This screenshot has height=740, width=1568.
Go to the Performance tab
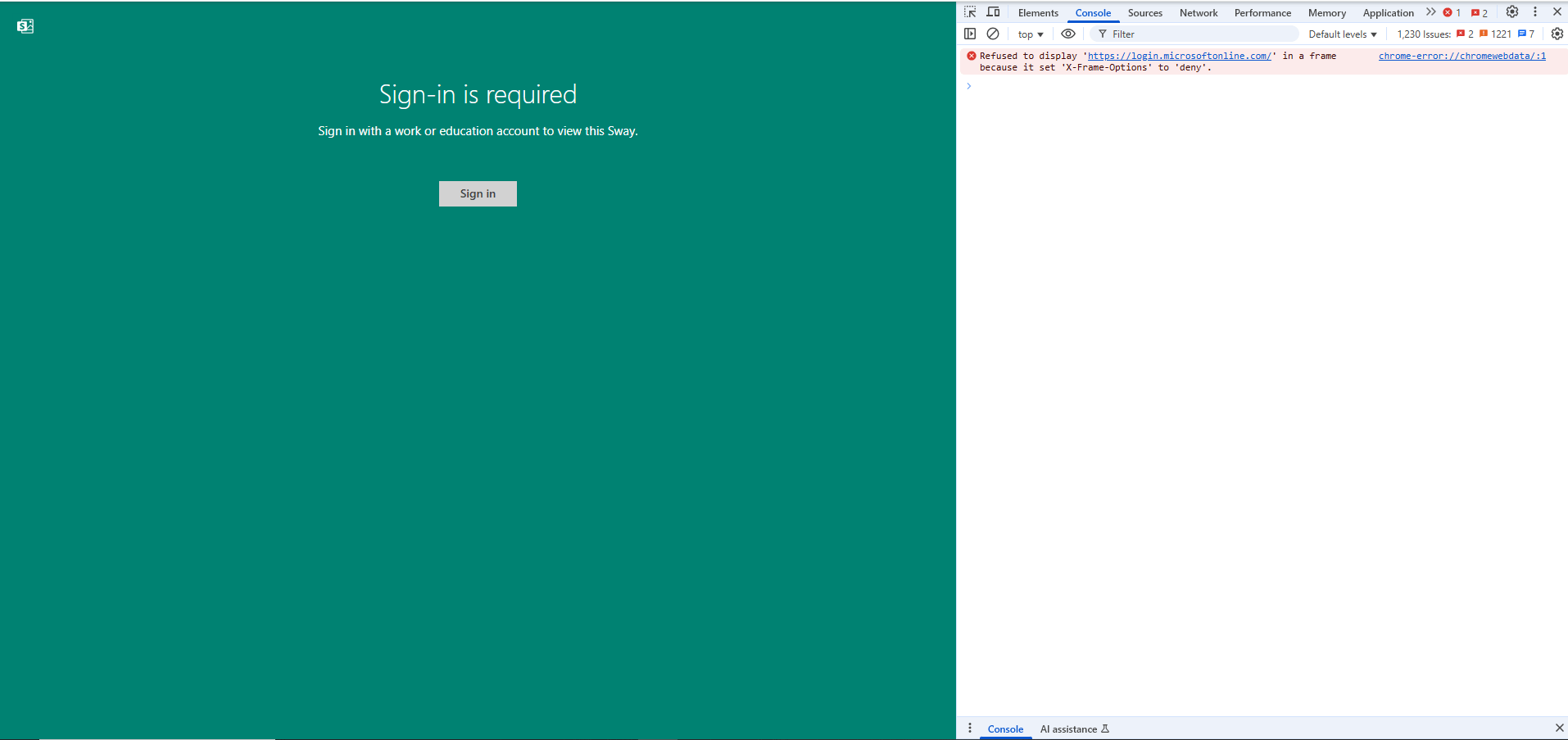pyautogui.click(x=1262, y=12)
